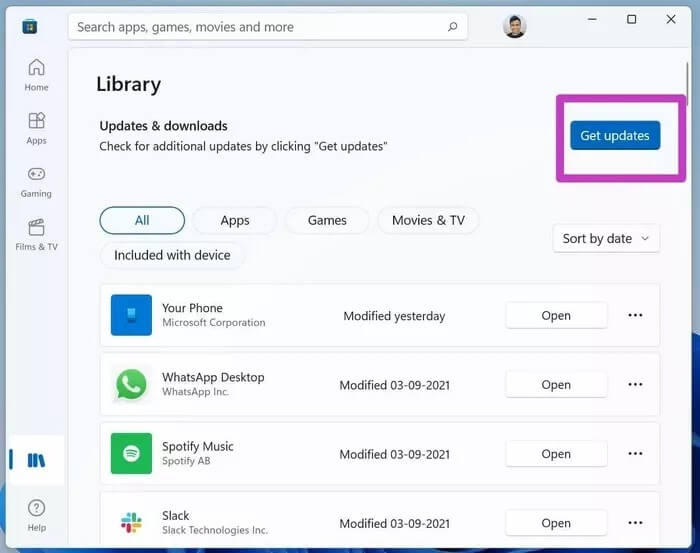Viewport: 700px width, 553px height.
Task: Filter library by Movies & TV
Action: [428, 220]
